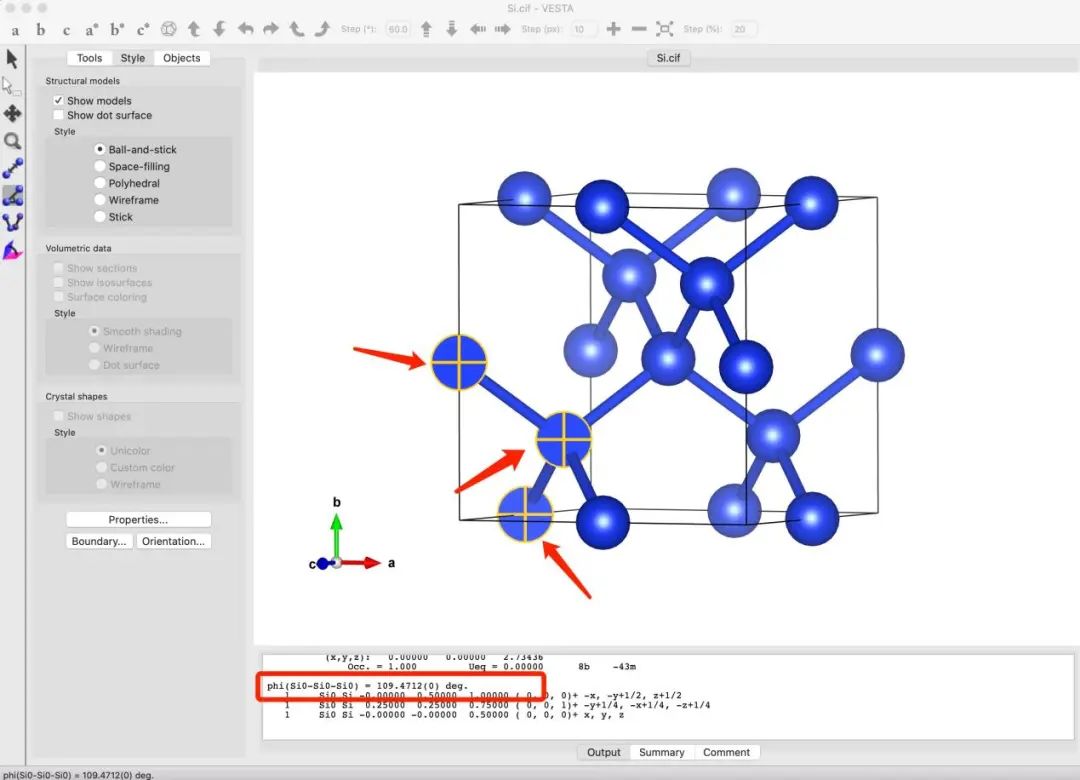Switch to the Objects tab

[181, 58]
